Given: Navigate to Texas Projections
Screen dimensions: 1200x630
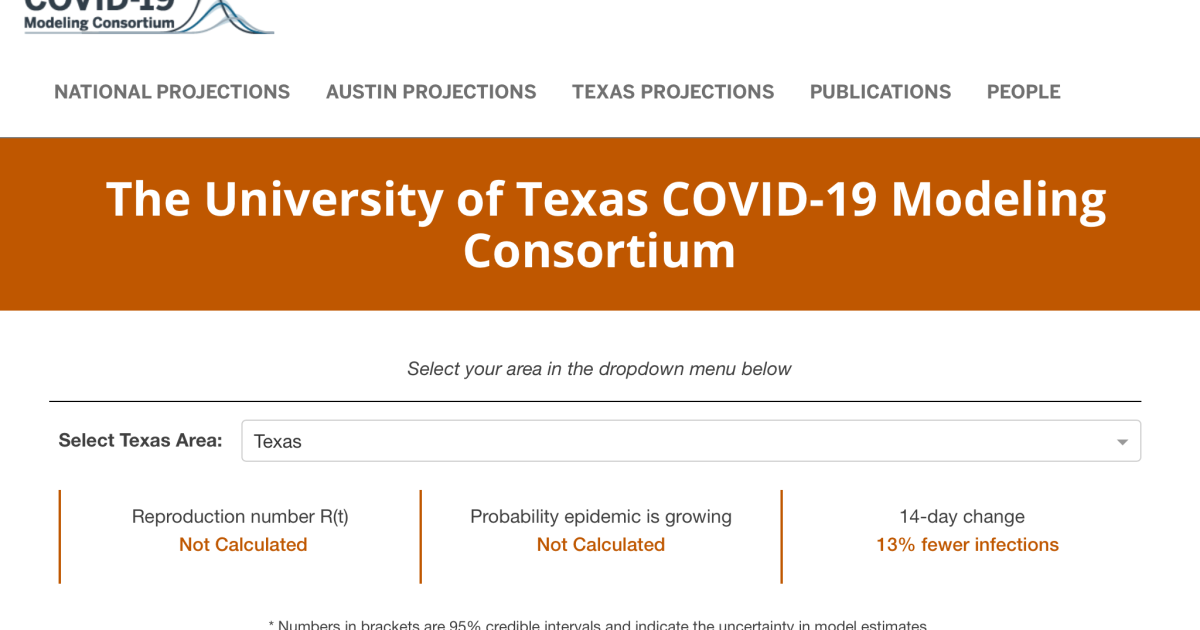Looking at the screenshot, I should point(673,92).
